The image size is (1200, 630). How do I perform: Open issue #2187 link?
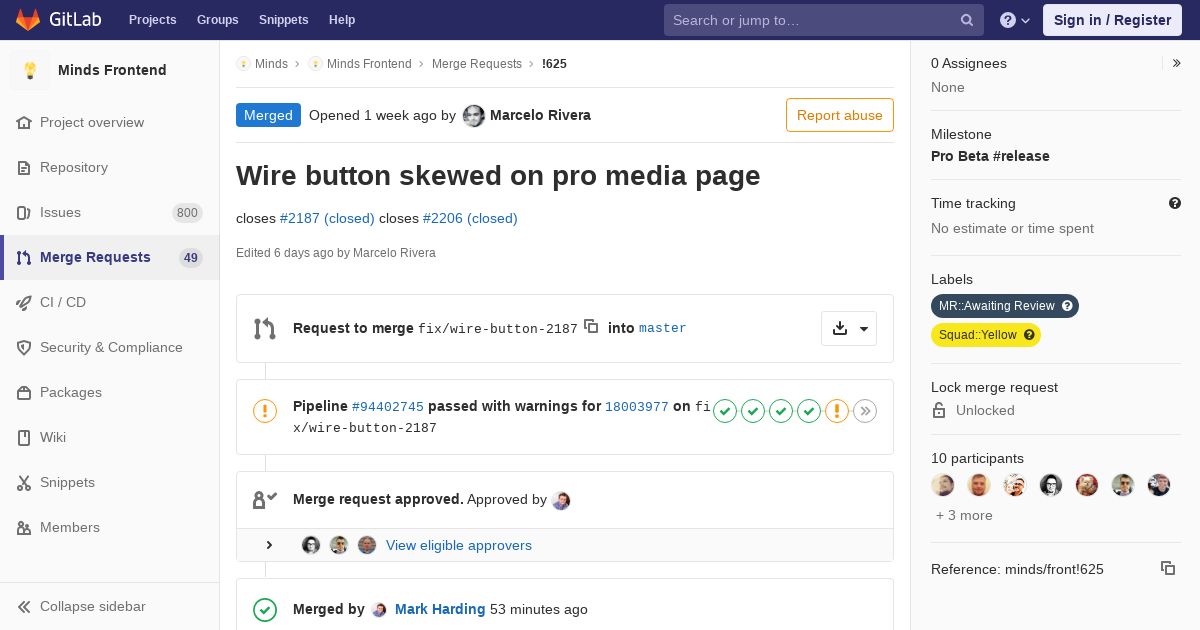[x=327, y=218]
